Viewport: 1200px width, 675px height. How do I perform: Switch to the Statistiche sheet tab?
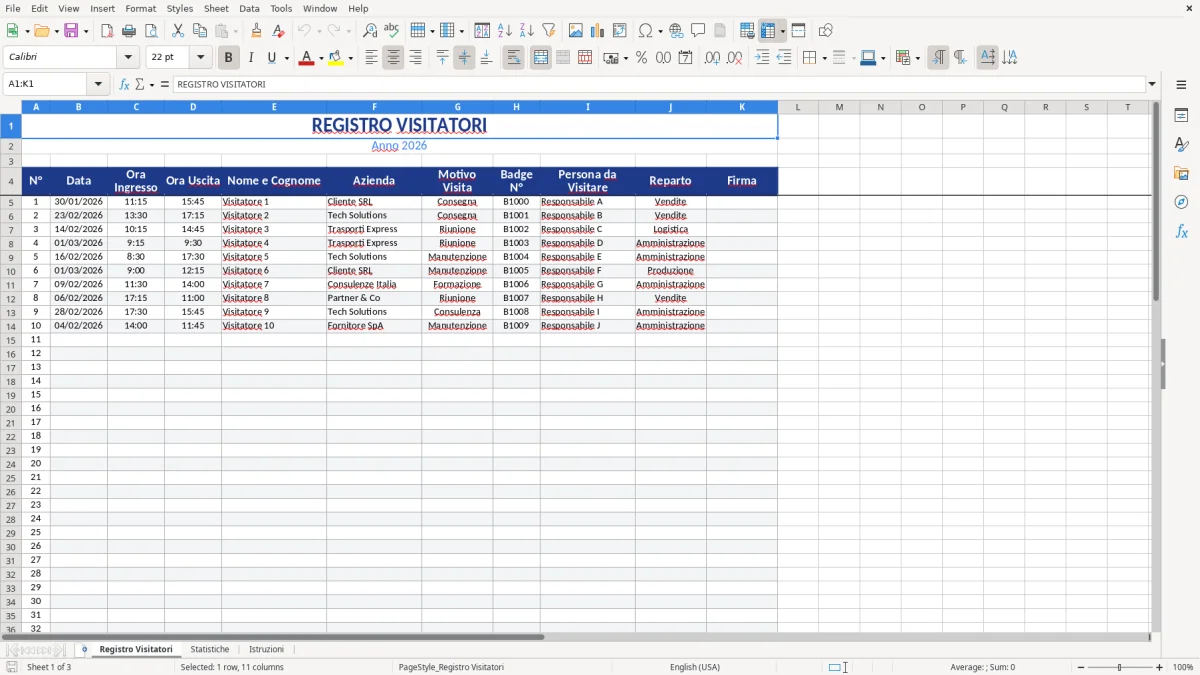click(x=210, y=648)
